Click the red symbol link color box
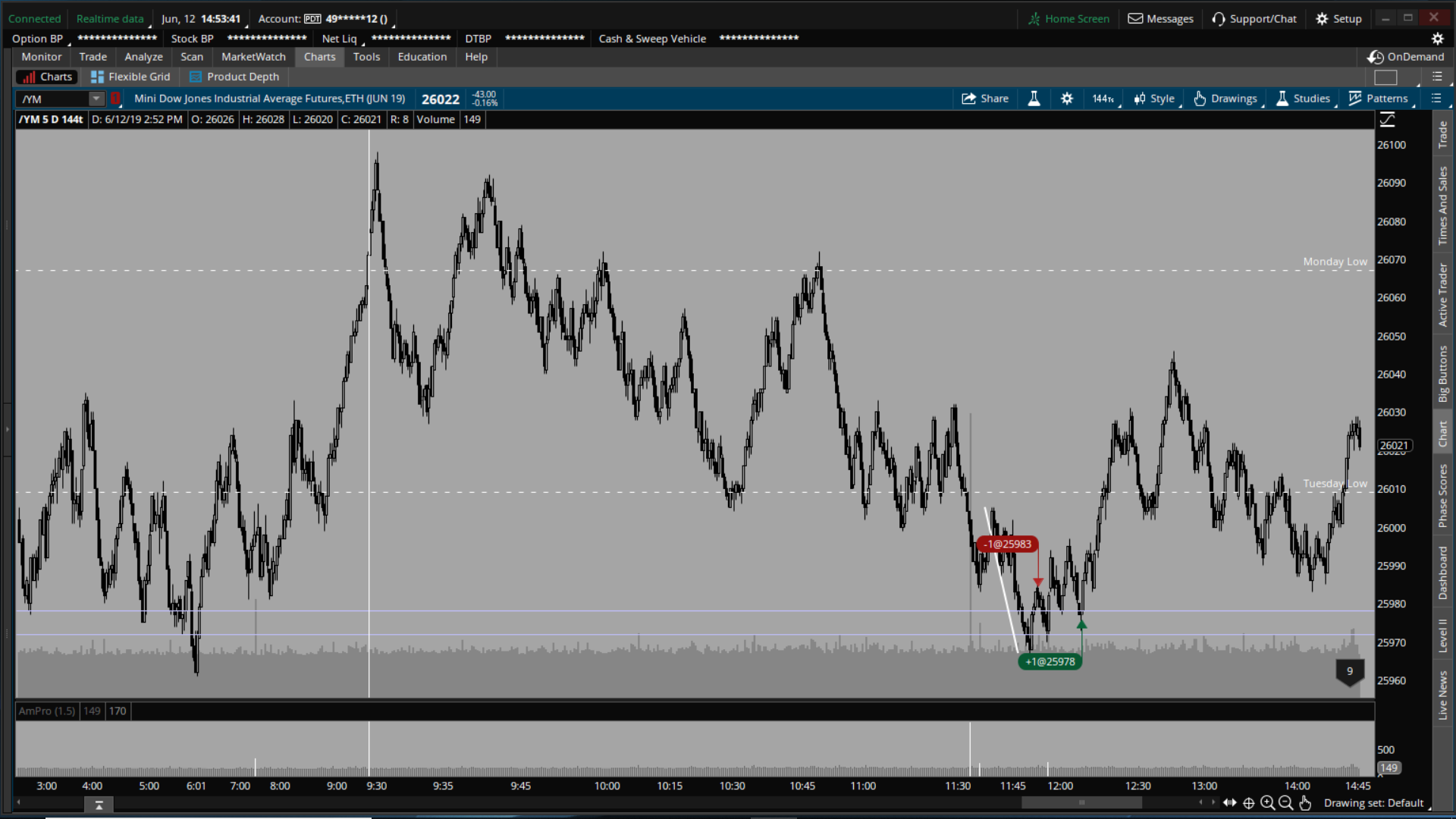 pyautogui.click(x=115, y=99)
